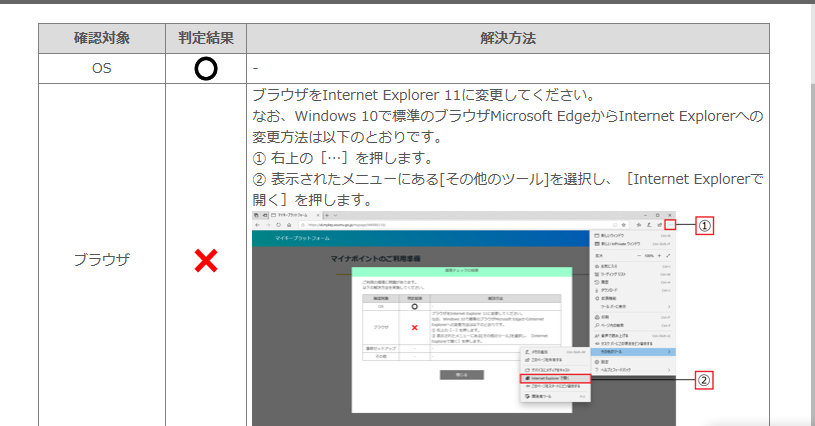The height and width of the screenshot is (426, 815).
Task: Click the 解決方法 column header
Action: click(508, 39)
